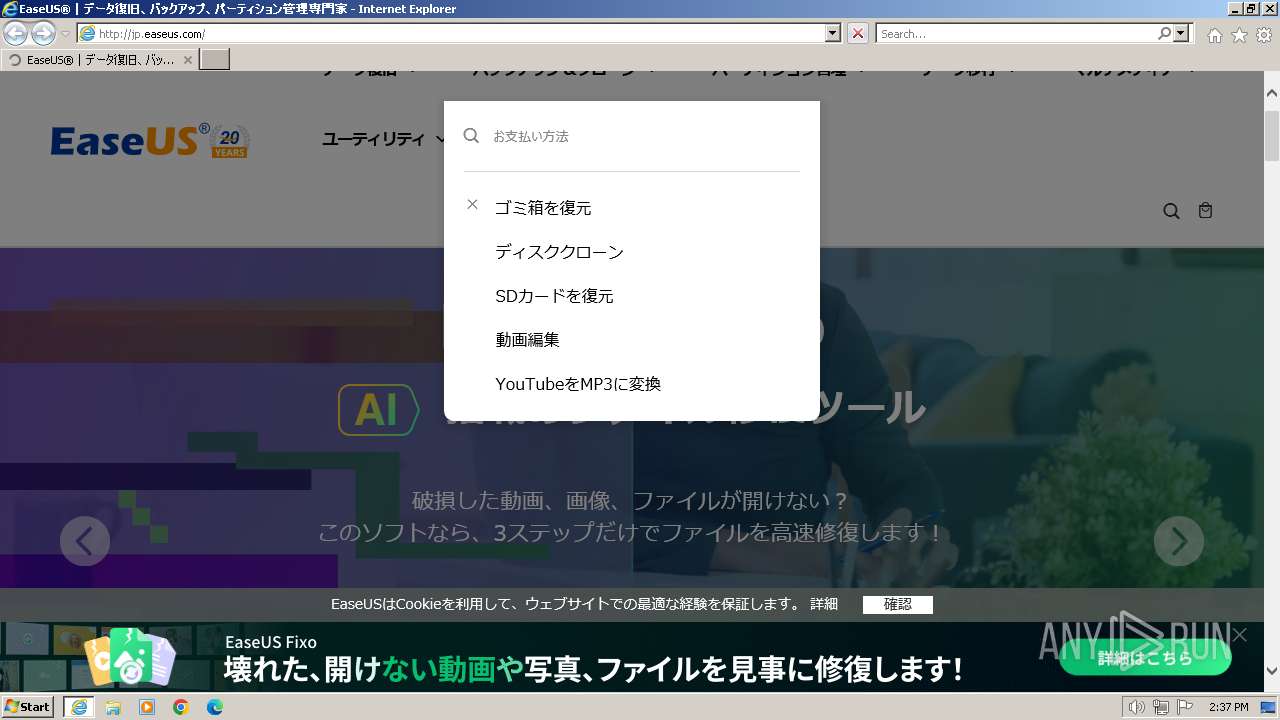
Task: Click the recent pages dropdown arrow
Action: tap(65, 34)
